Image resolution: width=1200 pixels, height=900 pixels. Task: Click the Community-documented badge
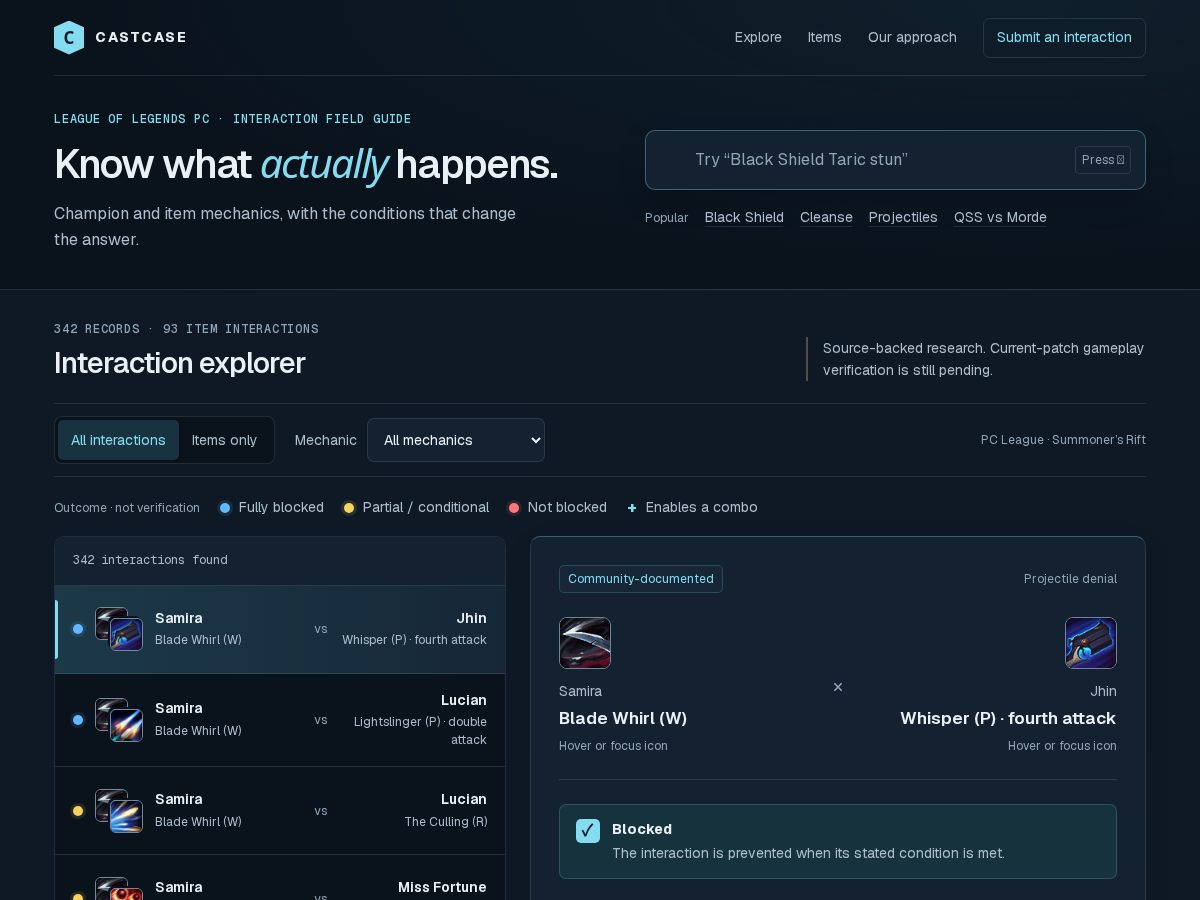641,579
